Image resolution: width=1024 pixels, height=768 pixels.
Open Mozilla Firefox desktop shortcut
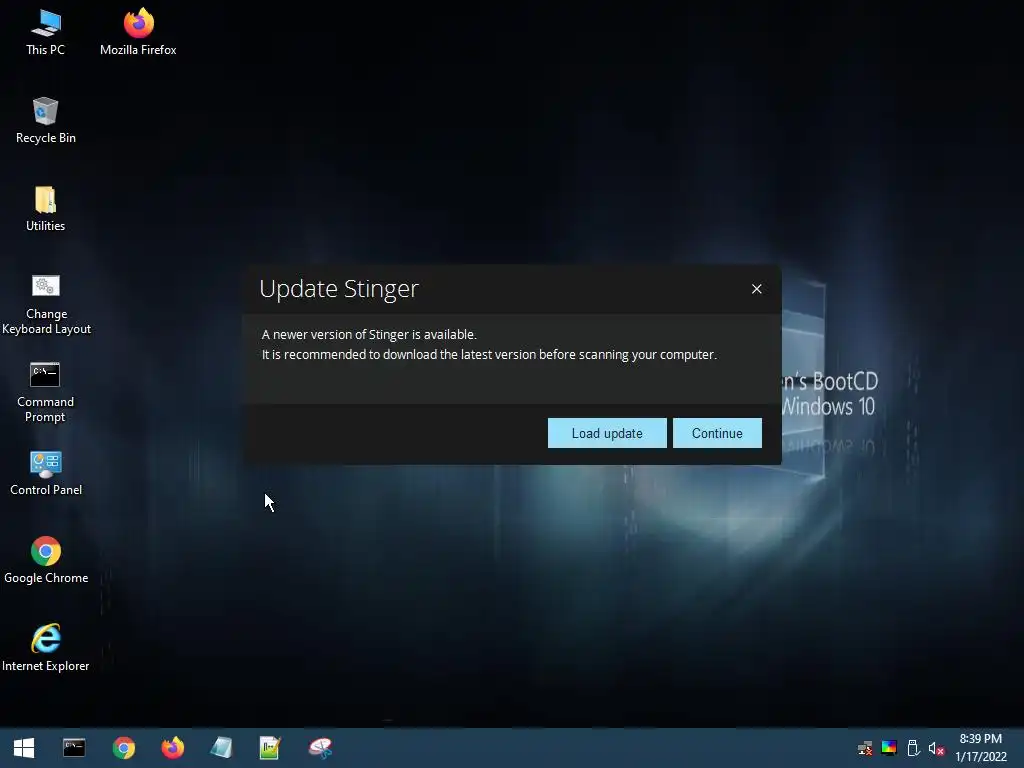coord(138,32)
